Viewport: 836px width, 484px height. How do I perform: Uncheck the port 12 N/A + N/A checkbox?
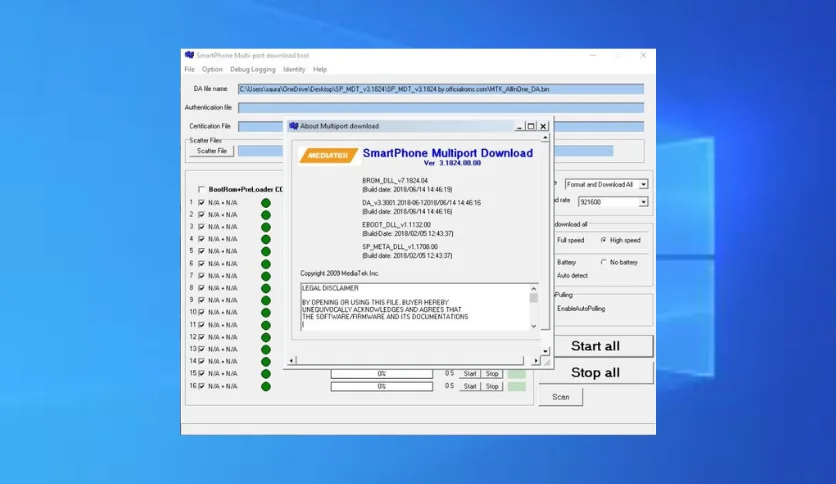(201, 337)
